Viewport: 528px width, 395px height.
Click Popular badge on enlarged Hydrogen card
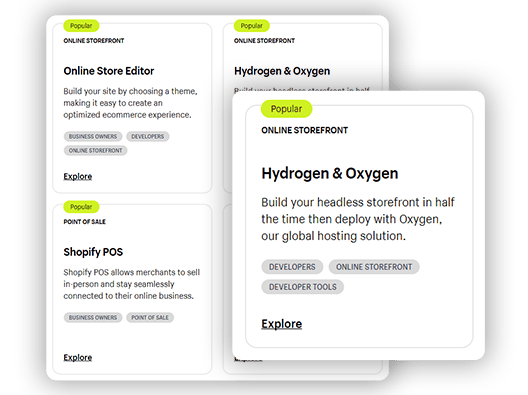coord(287,109)
